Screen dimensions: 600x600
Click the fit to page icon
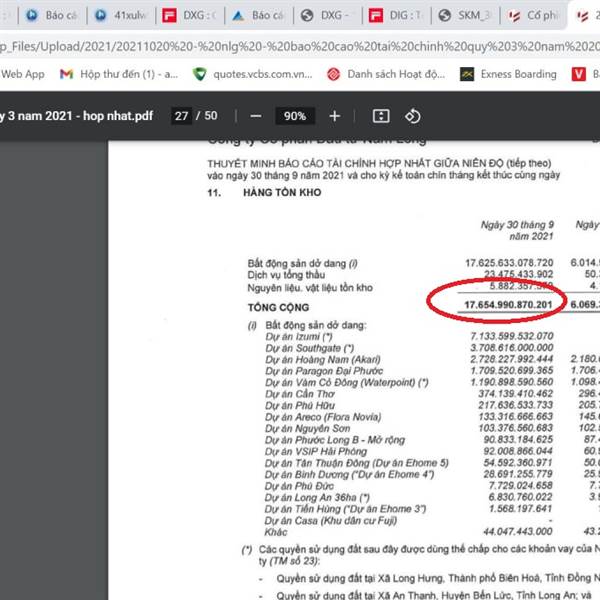(x=381, y=116)
